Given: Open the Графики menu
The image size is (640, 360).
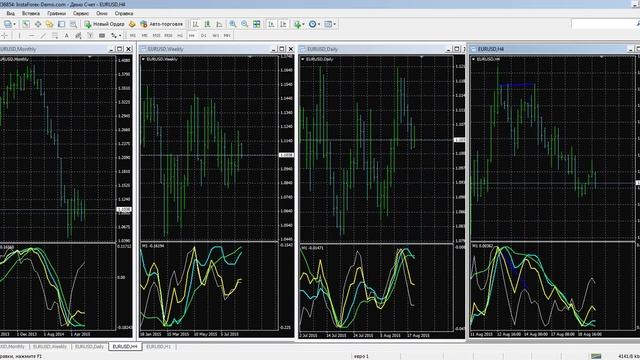Looking at the screenshot, I should tap(56, 13).
